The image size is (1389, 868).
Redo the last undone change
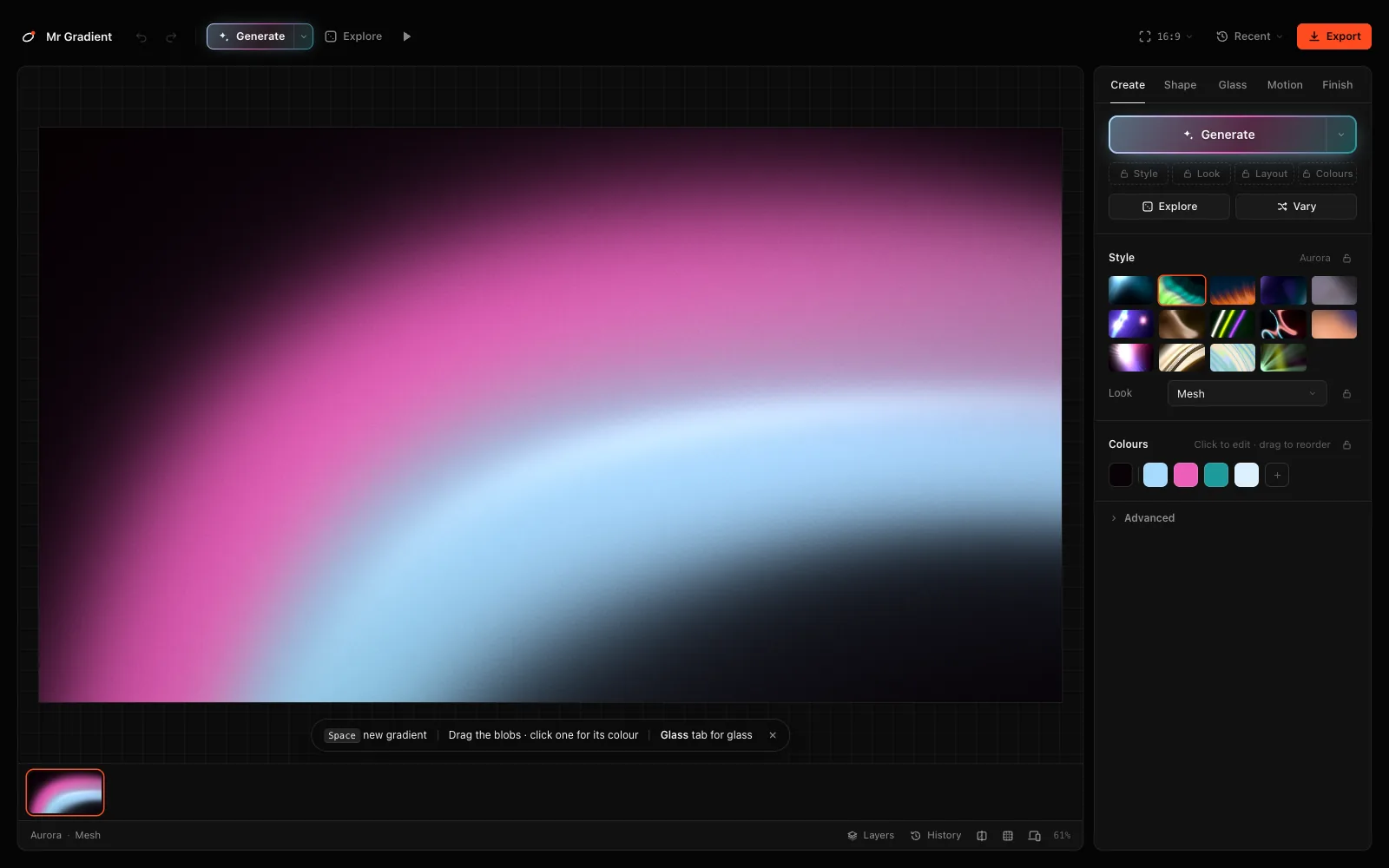(x=171, y=36)
